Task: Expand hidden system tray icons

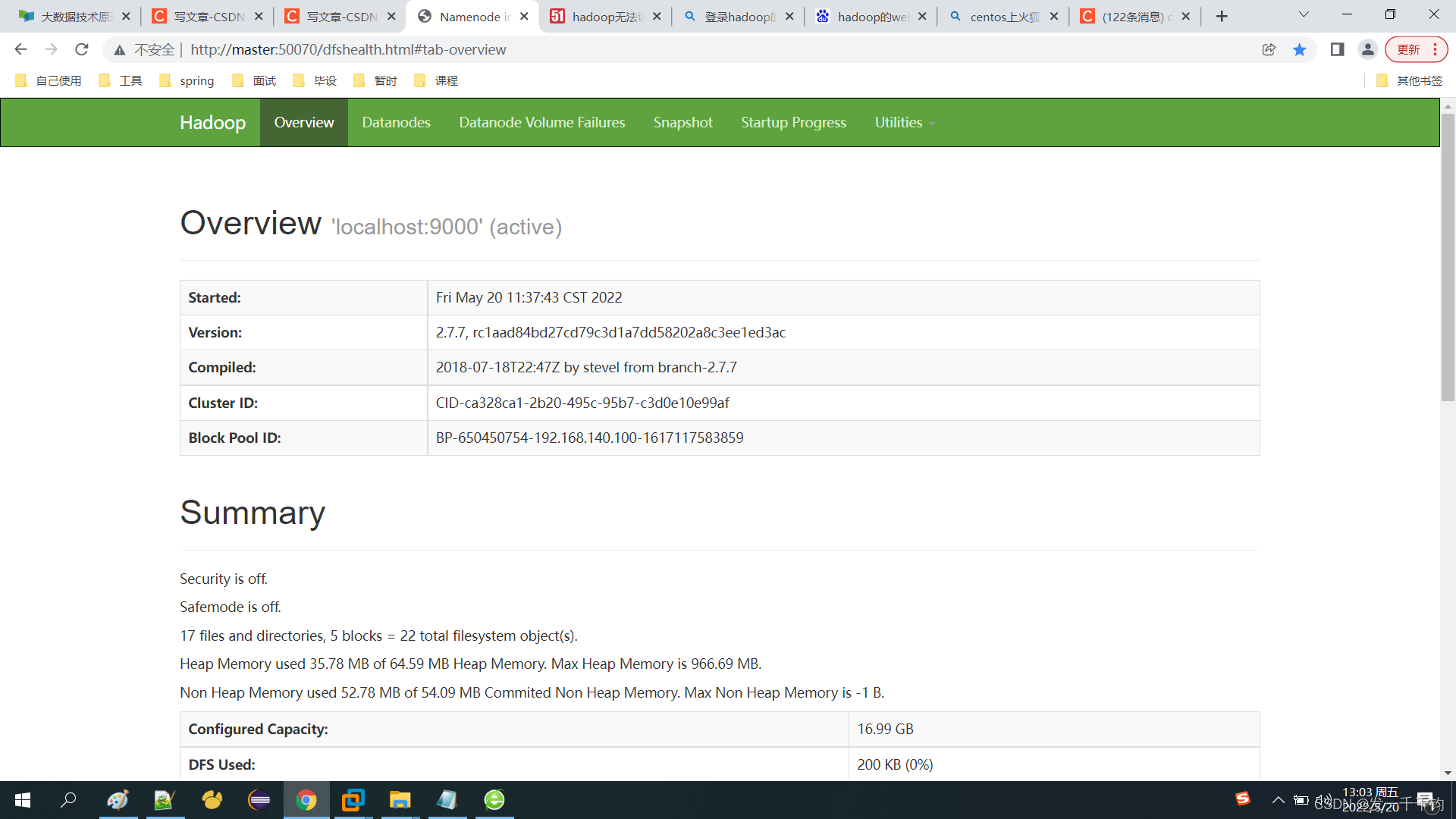Action: tap(1279, 799)
